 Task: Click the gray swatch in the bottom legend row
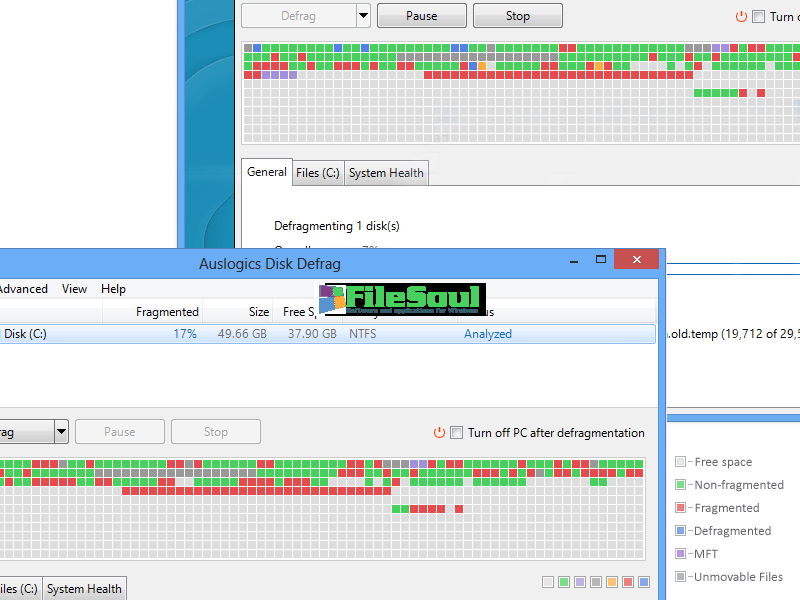coord(596,582)
